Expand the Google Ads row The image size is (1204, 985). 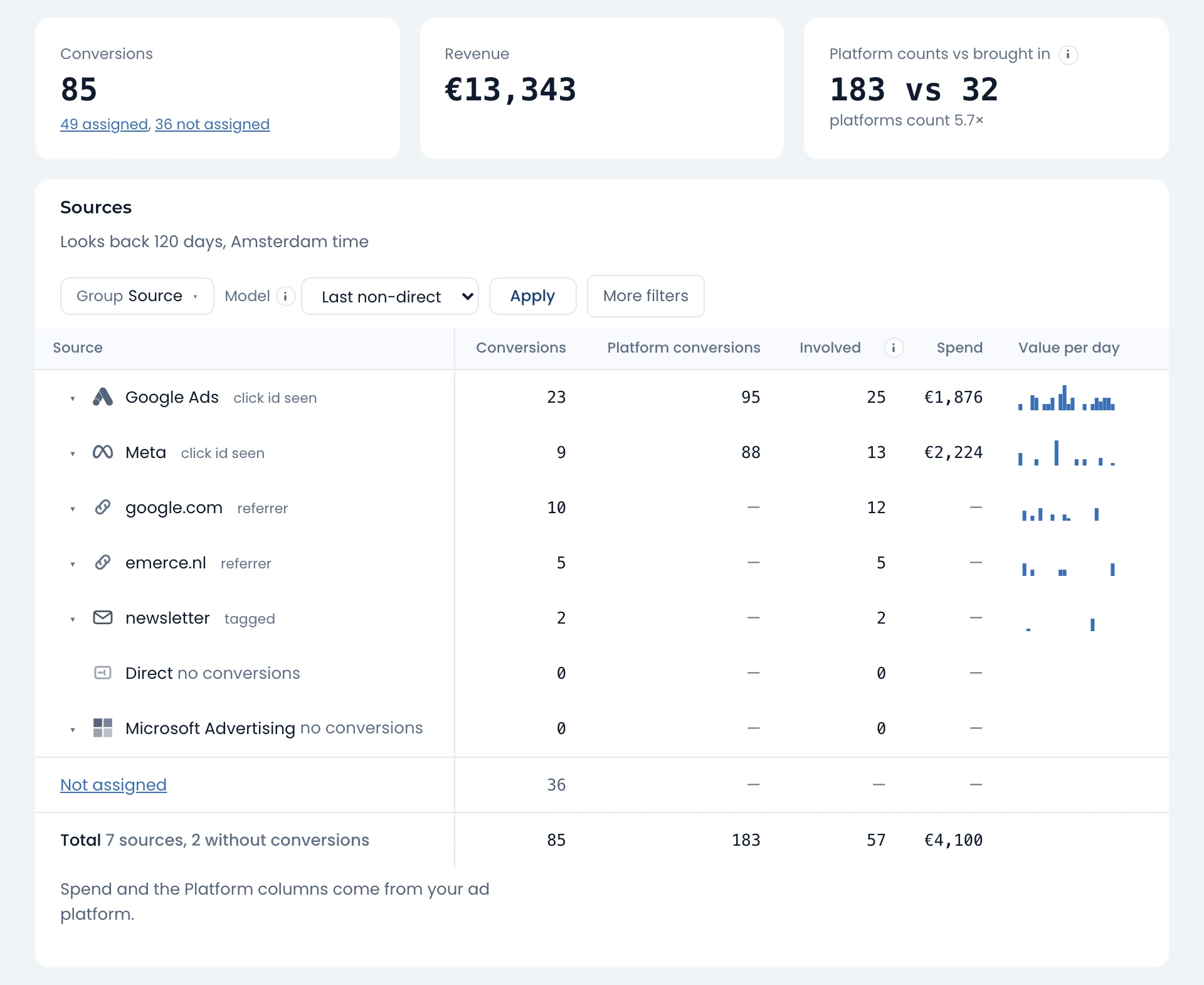[73, 398]
